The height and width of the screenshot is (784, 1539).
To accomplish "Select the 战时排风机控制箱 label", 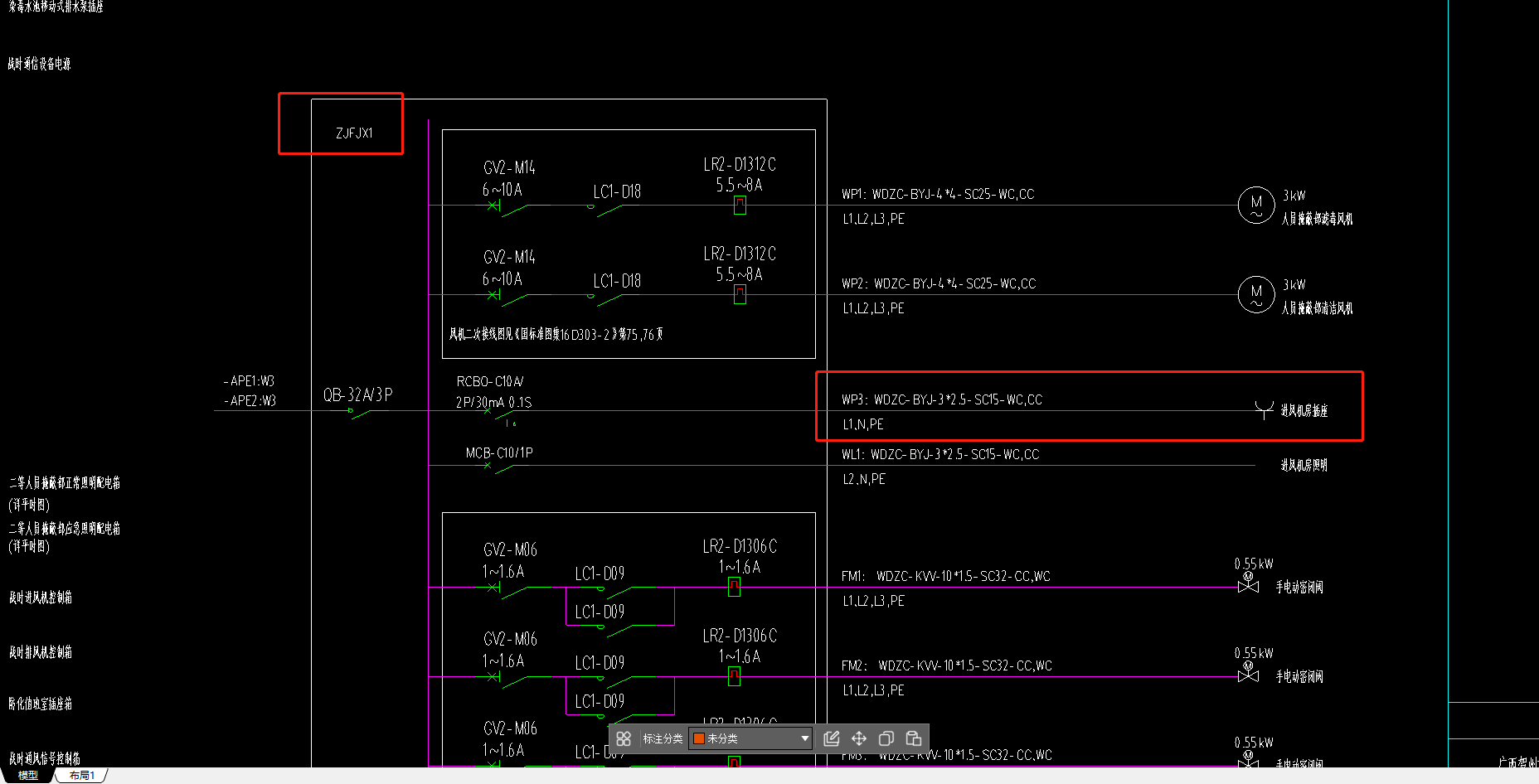I will (41, 652).
